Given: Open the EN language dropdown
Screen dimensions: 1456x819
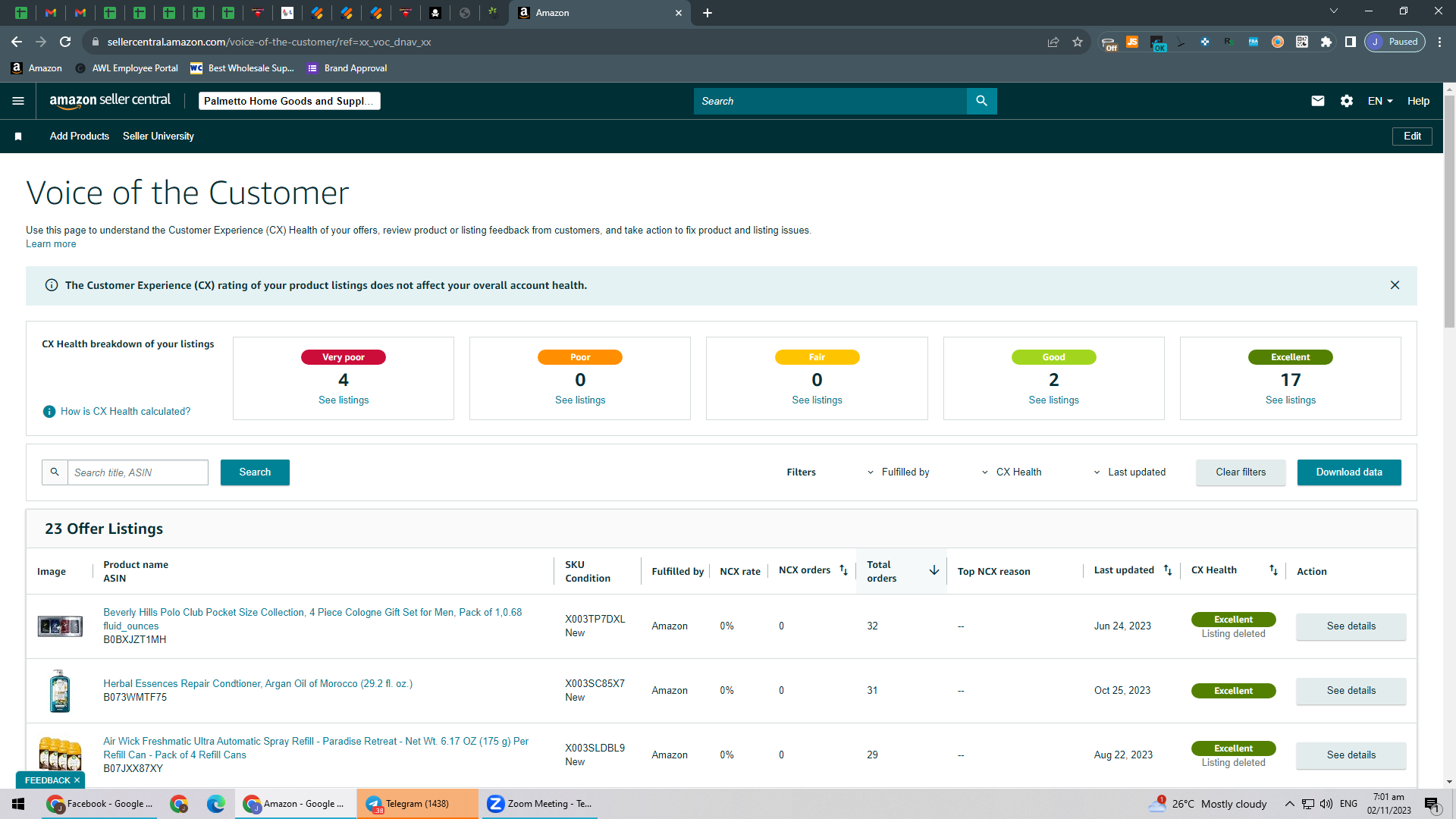Looking at the screenshot, I should [x=1380, y=101].
